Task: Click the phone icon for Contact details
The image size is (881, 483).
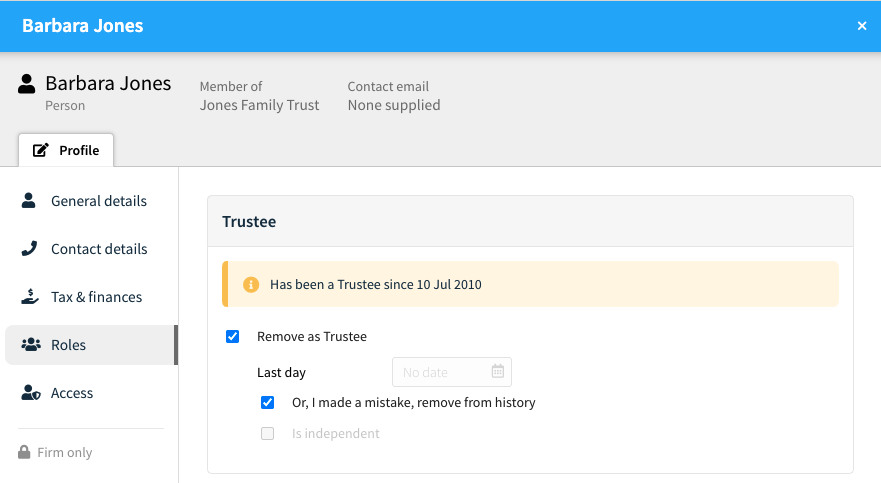Action: tap(29, 248)
